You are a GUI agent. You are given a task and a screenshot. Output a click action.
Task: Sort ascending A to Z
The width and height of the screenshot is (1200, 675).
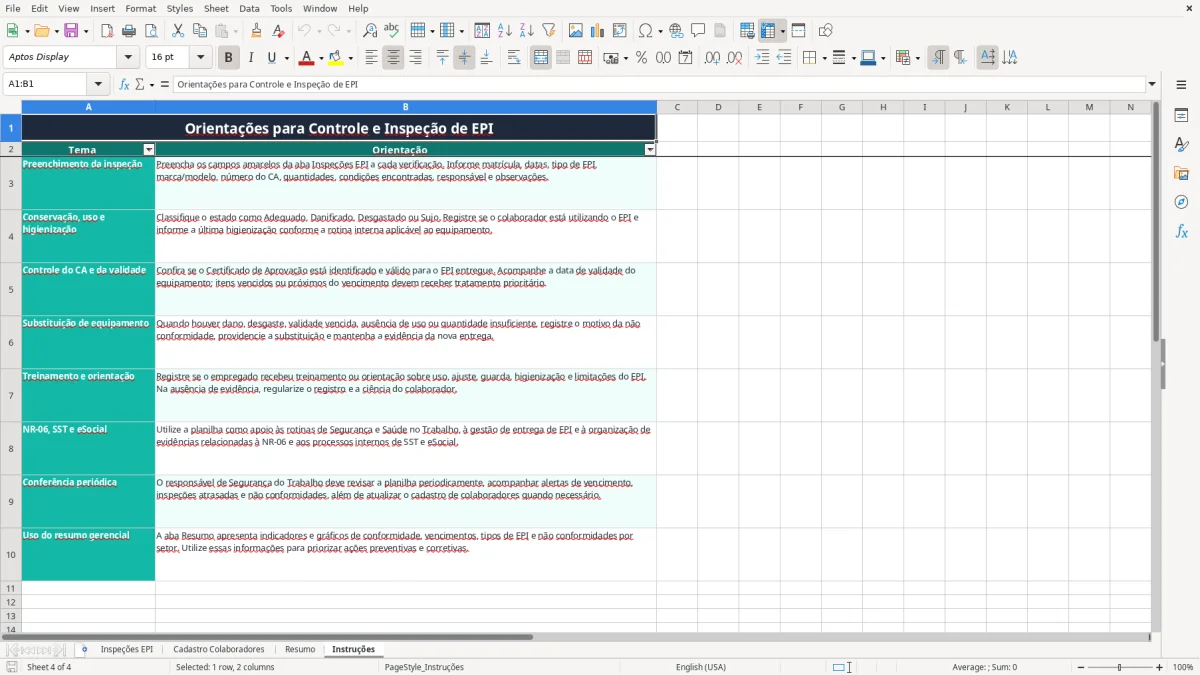(x=505, y=31)
